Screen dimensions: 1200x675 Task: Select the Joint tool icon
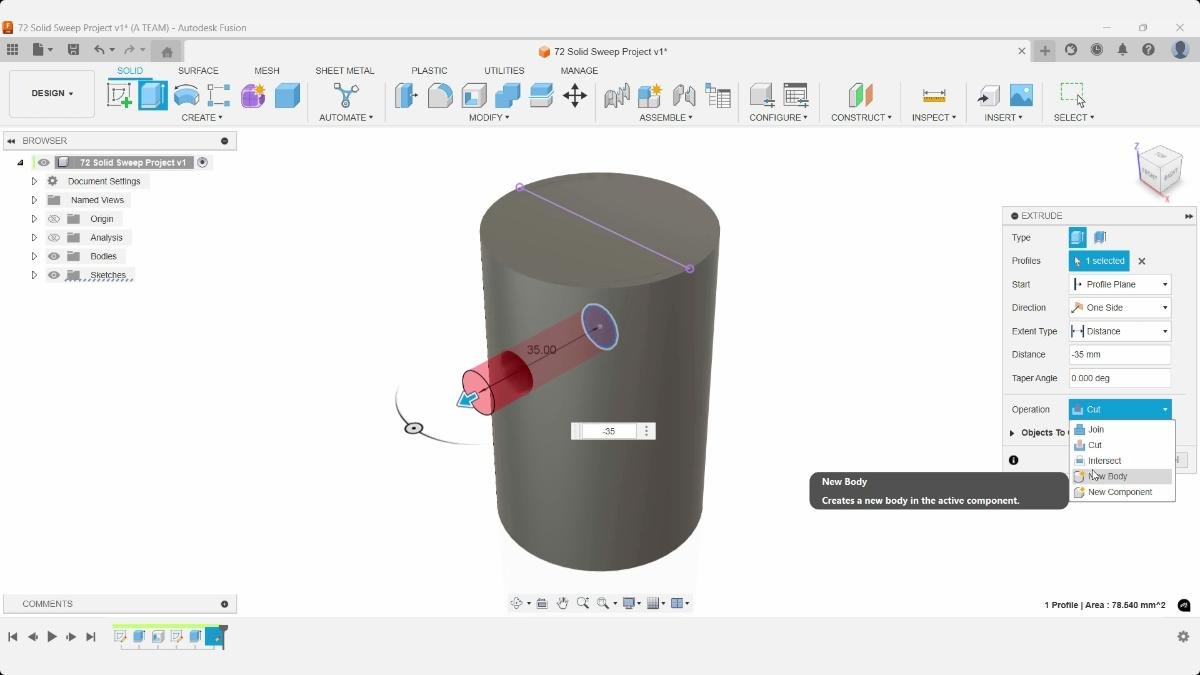(x=684, y=95)
